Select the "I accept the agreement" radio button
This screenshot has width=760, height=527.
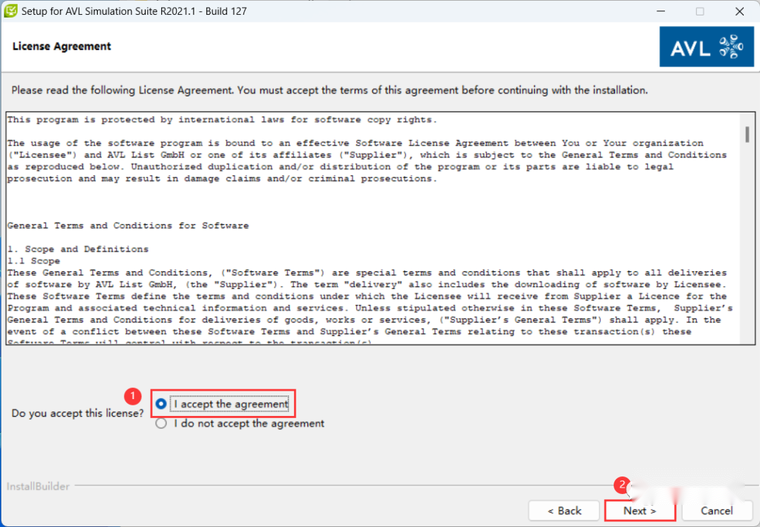[x=161, y=404]
